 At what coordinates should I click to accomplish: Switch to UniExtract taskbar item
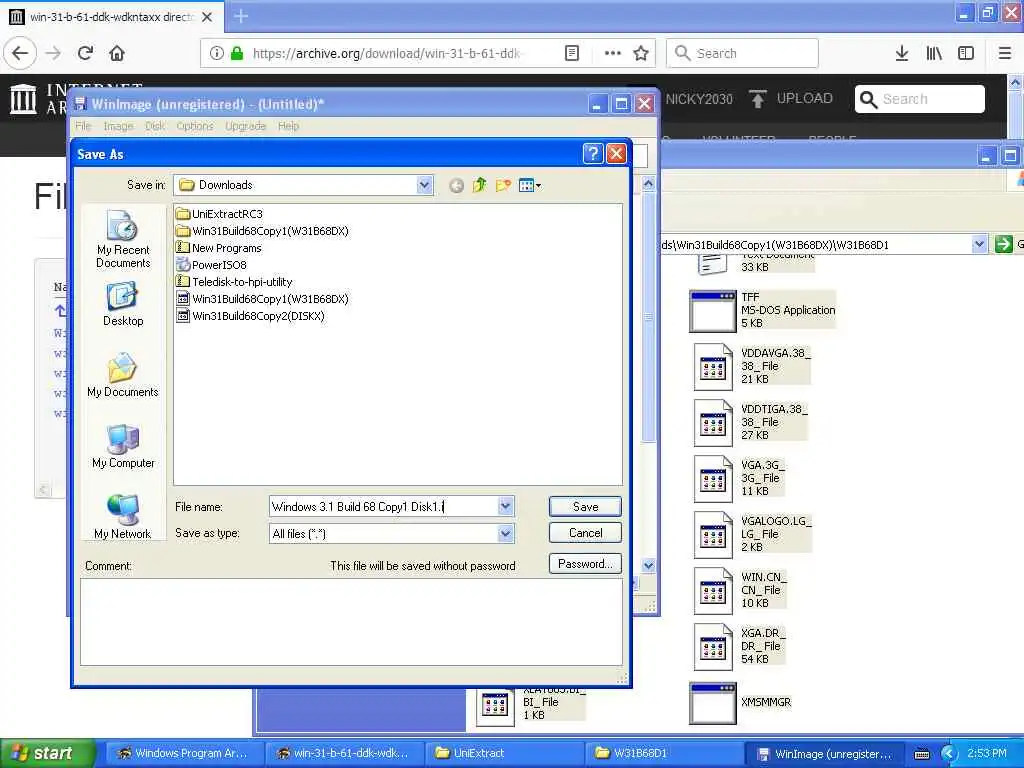pos(504,753)
